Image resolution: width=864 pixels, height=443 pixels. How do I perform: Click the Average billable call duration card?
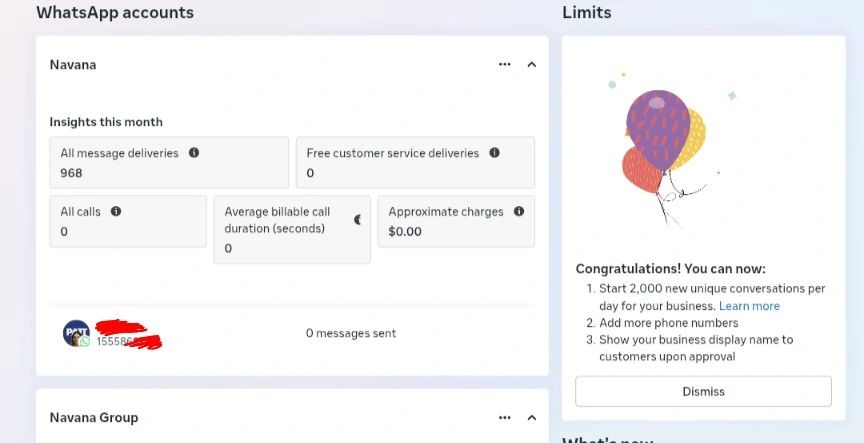tap(292, 229)
